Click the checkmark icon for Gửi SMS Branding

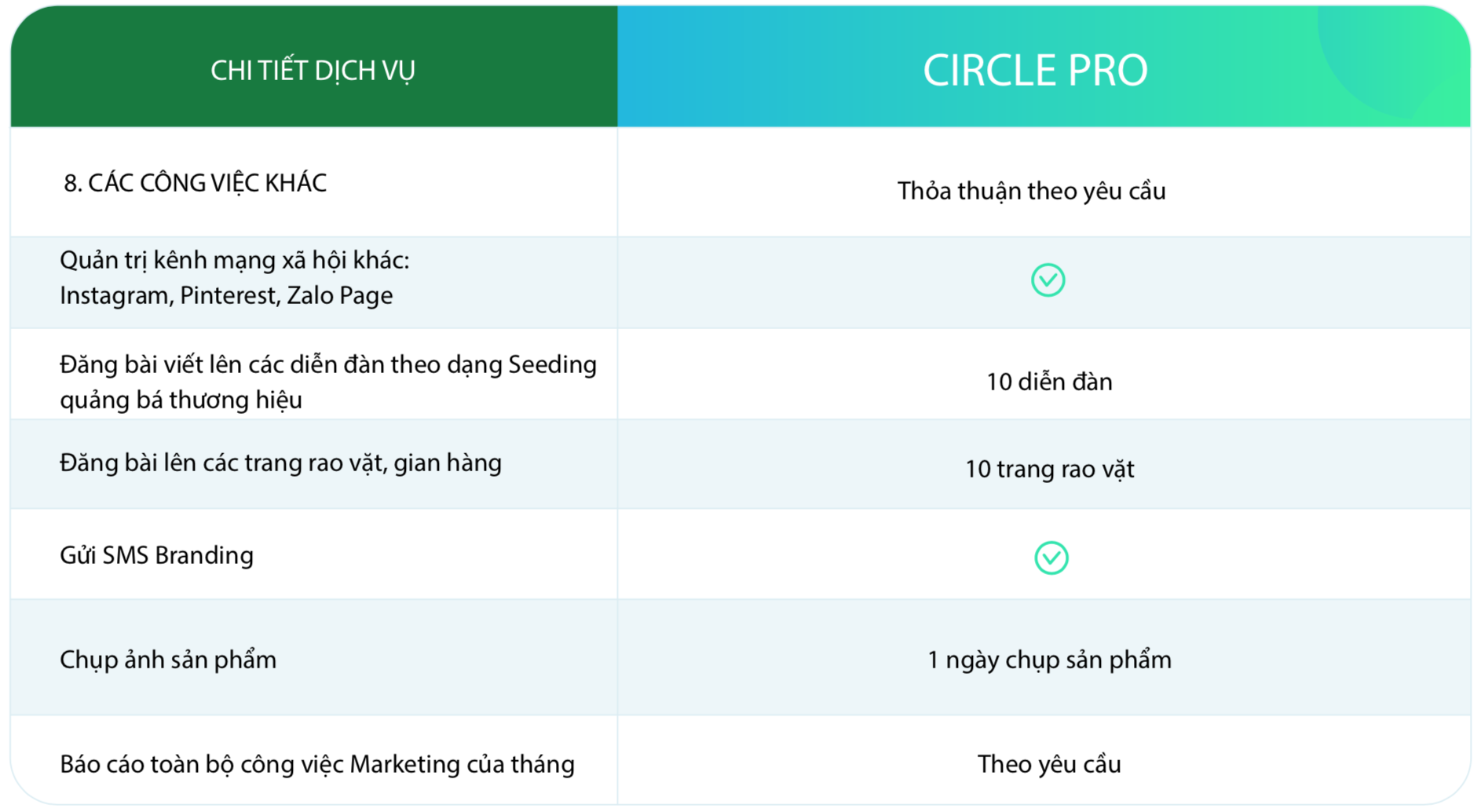(1051, 558)
